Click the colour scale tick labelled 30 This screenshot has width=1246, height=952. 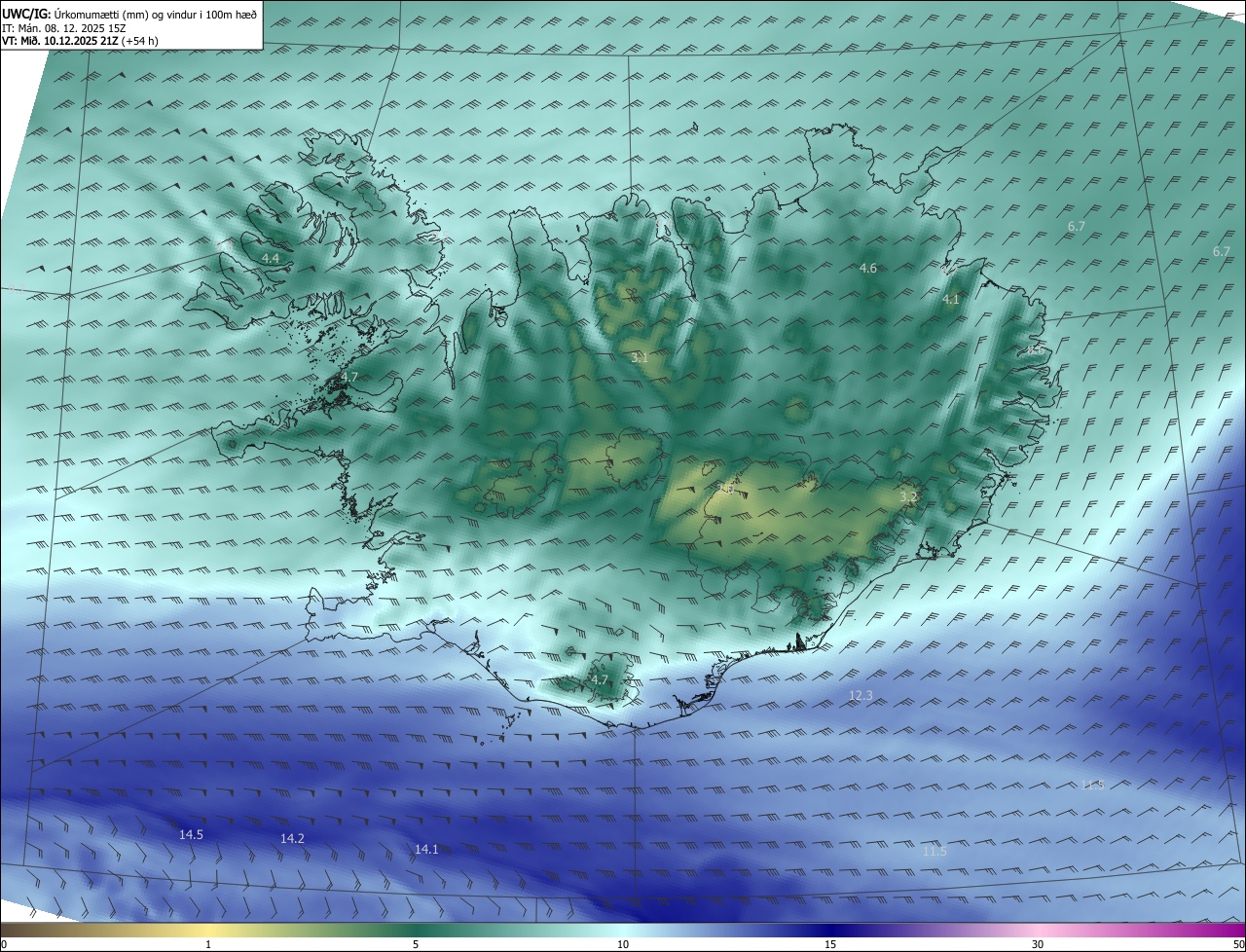(1038, 944)
